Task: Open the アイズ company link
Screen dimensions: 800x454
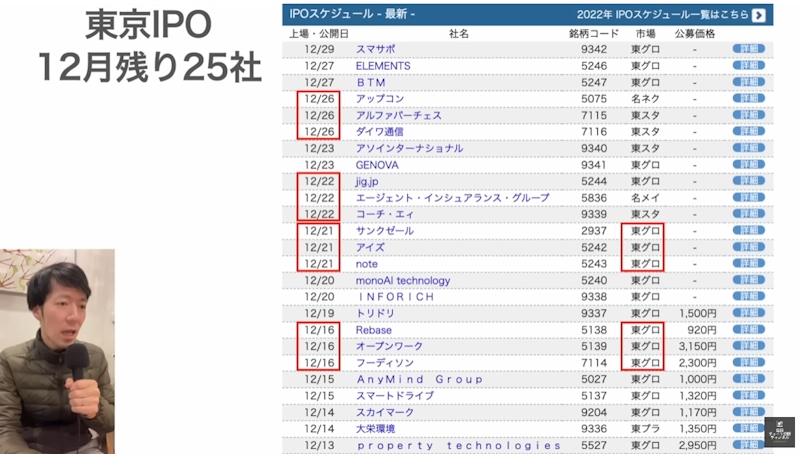Action: 370,247
